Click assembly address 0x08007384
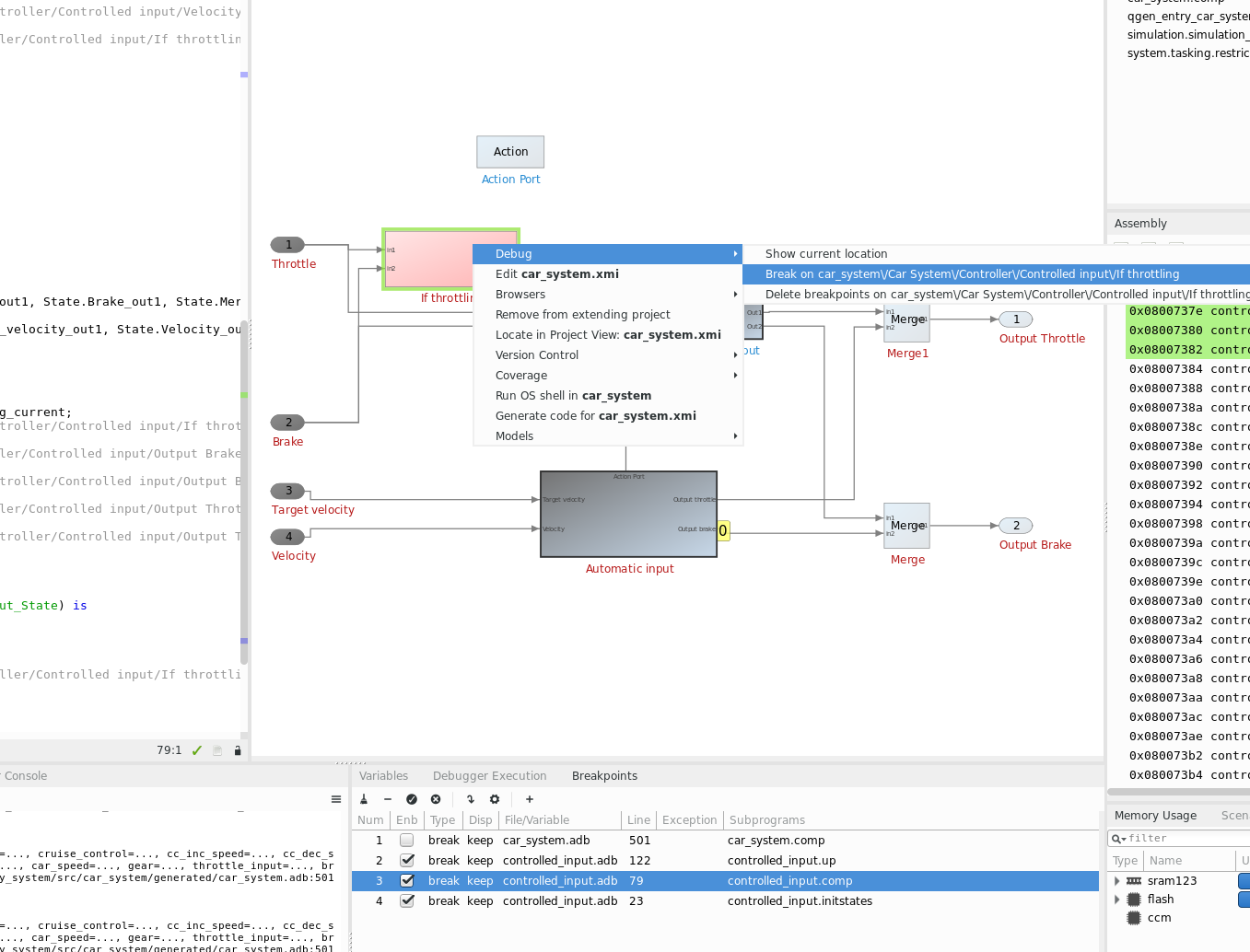 [1165, 369]
